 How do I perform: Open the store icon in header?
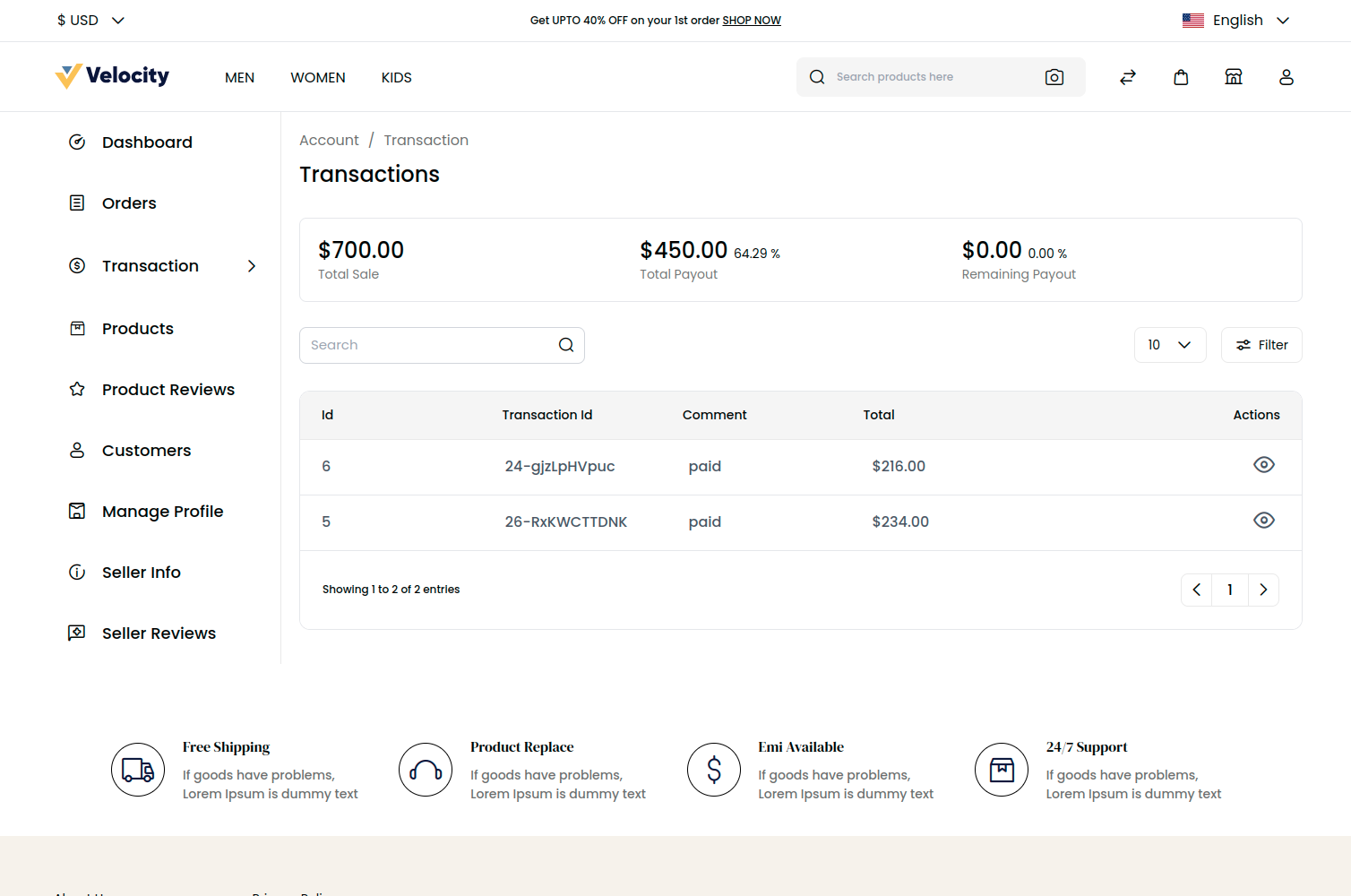tap(1234, 77)
